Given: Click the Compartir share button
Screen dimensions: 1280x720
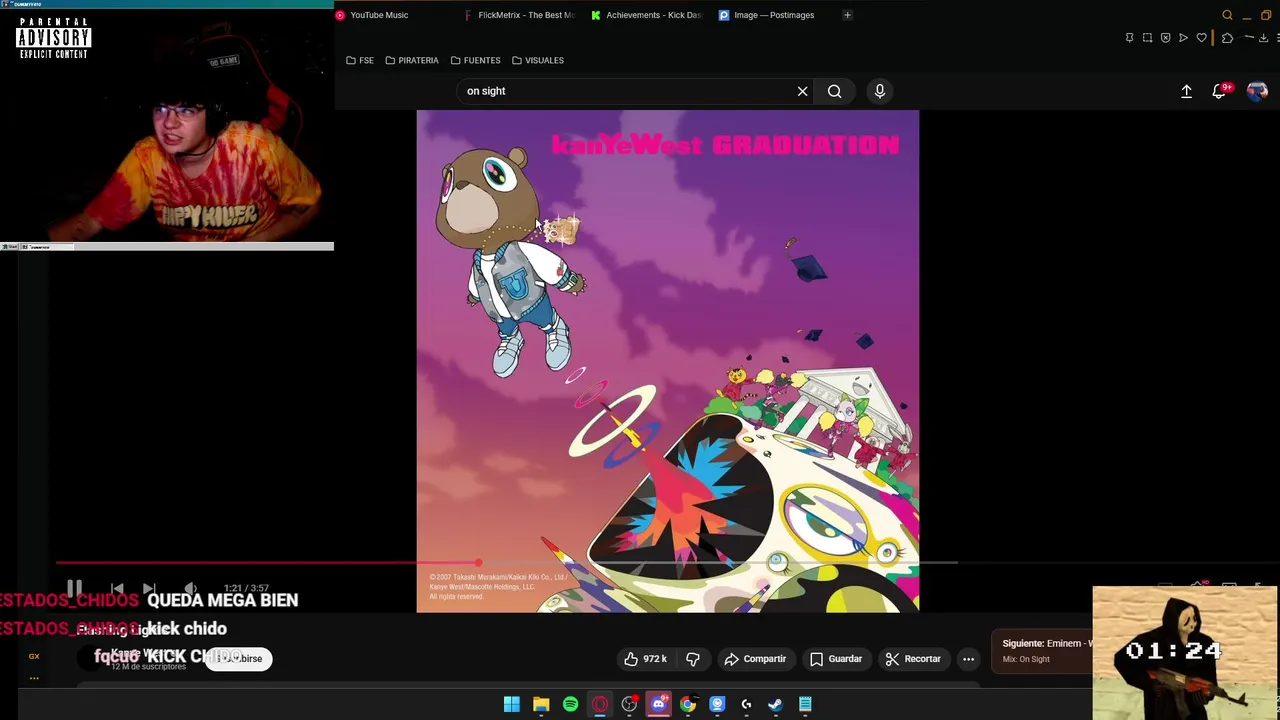Looking at the screenshot, I should tap(755, 659).
